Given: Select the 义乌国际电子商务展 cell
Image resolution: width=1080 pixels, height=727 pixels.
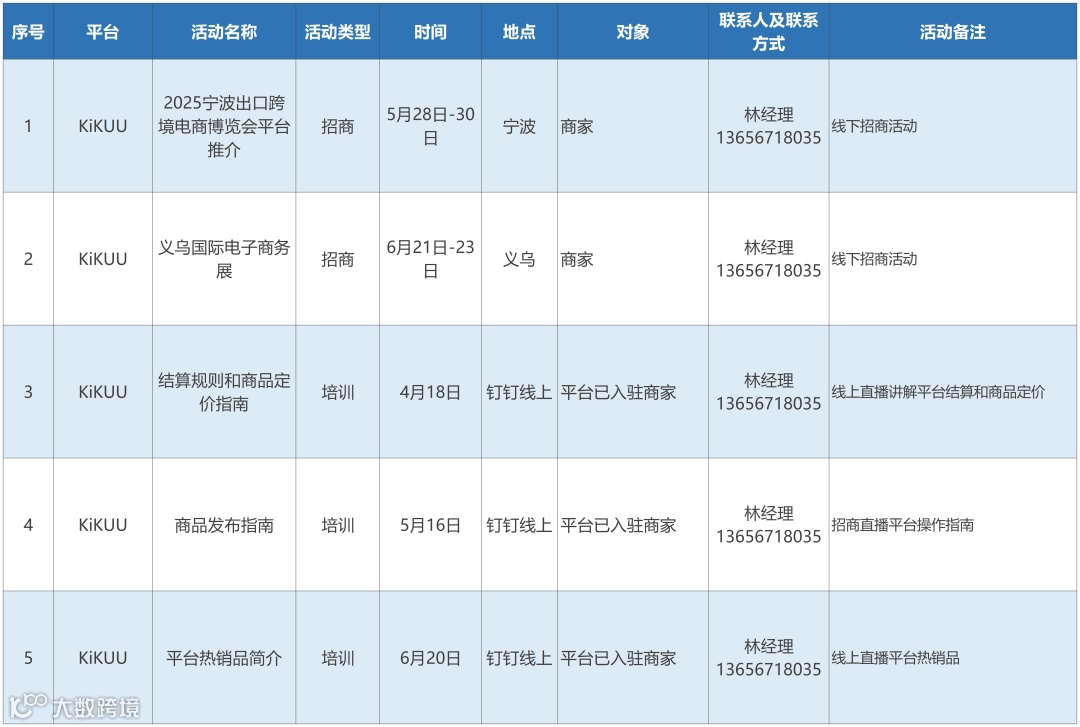Looking at the screenshot, I should 224,259.
